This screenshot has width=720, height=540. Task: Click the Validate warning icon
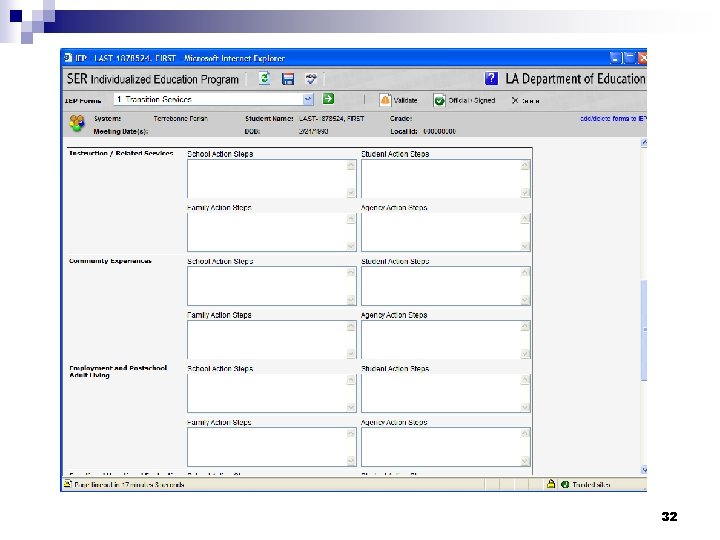(x=385, y=100)
